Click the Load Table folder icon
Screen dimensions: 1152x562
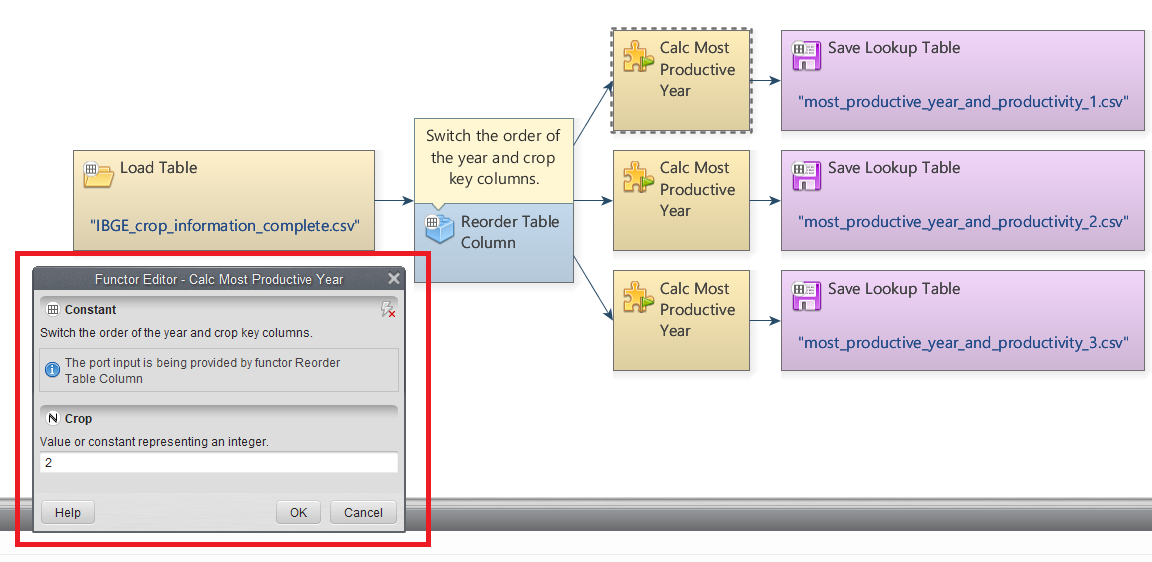point(98,174)
